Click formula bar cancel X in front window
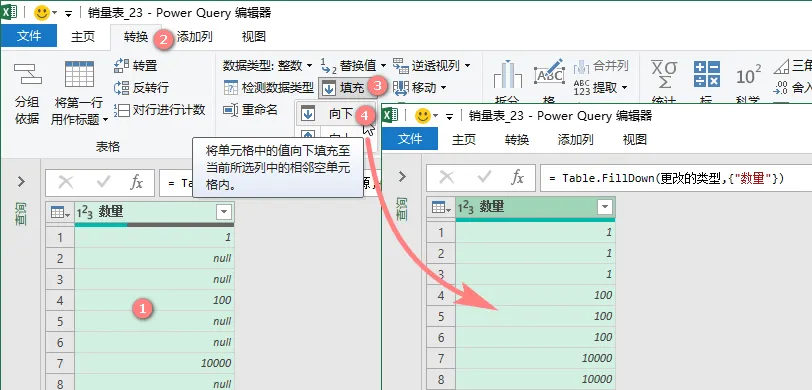Viewport: 812px width, 390px height. pos(446,178)
